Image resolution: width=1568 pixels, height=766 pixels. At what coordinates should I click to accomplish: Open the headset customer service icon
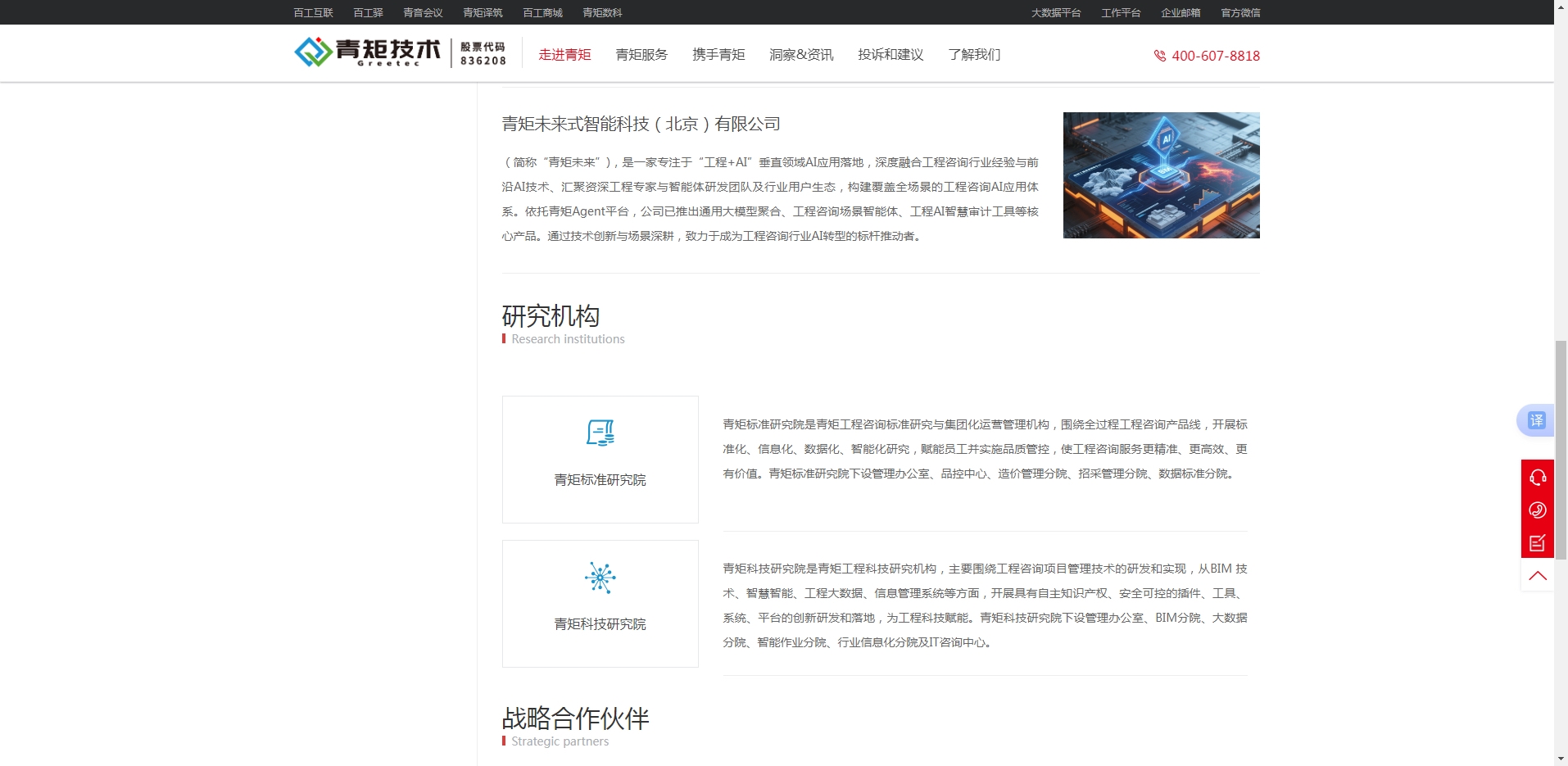1538,477
